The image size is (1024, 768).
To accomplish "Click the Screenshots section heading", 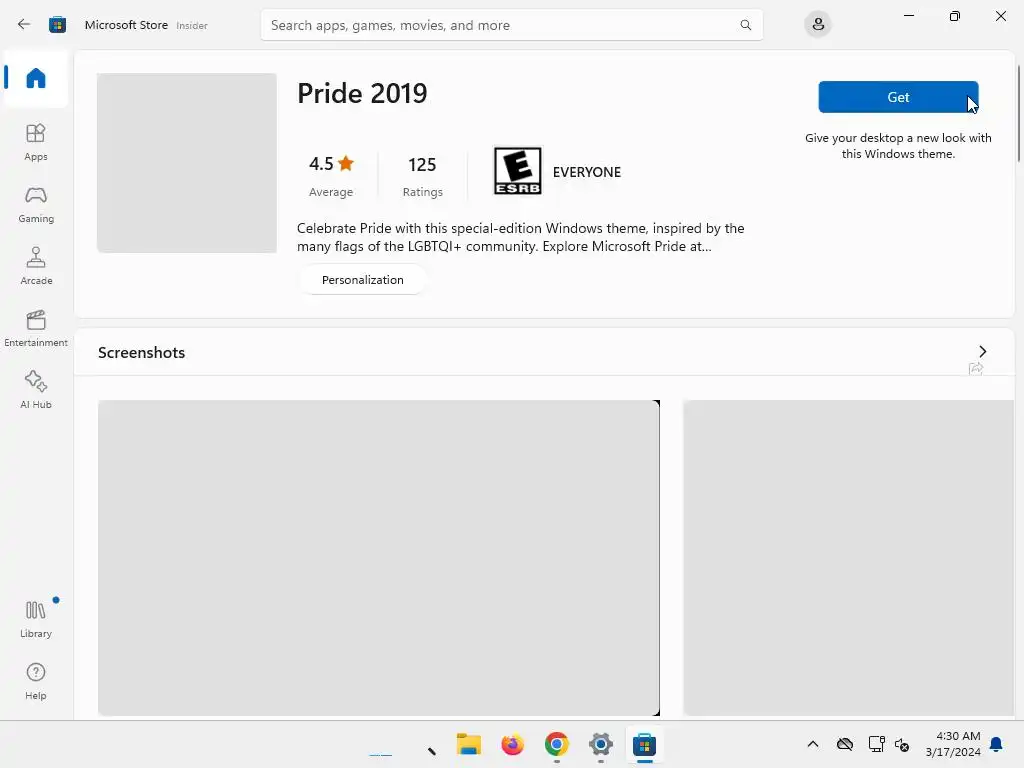I will [142, 353].
